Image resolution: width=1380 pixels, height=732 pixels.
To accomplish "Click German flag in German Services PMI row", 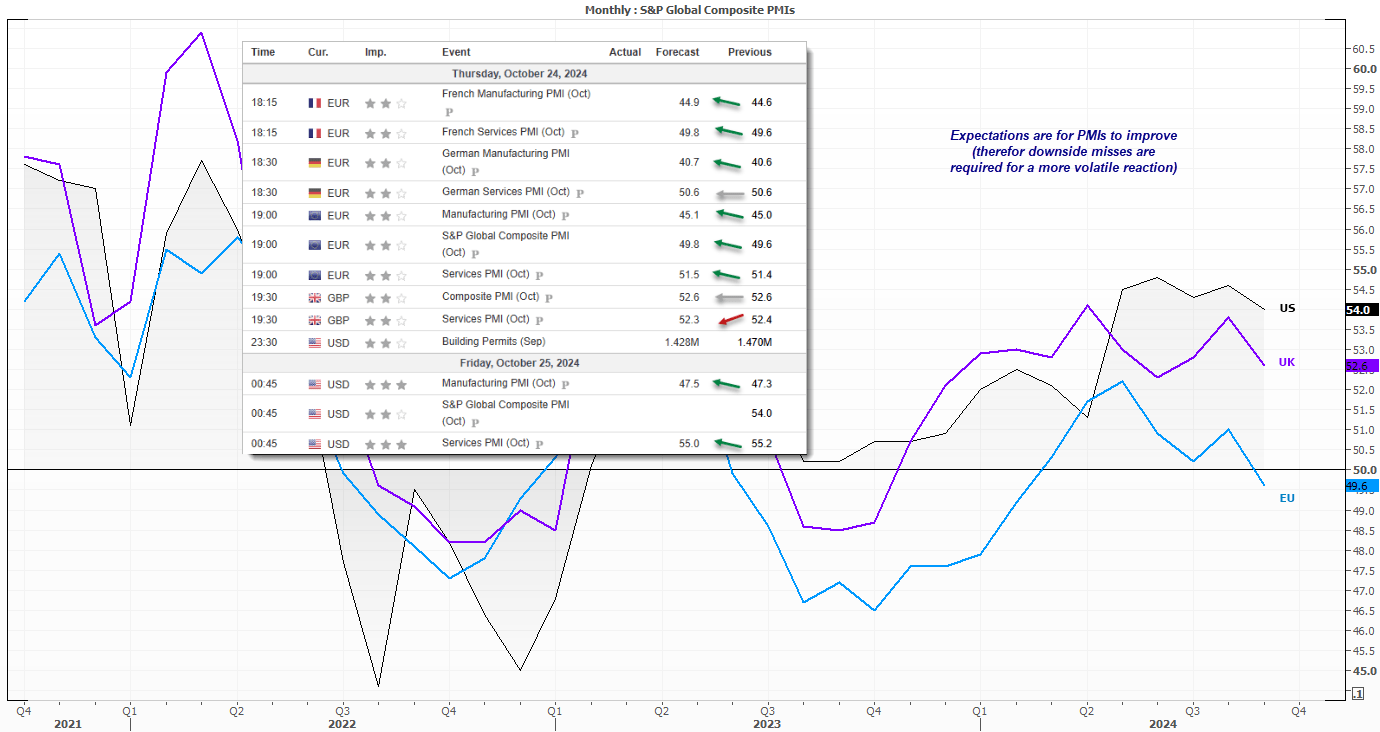I will (x=314, y=193).
